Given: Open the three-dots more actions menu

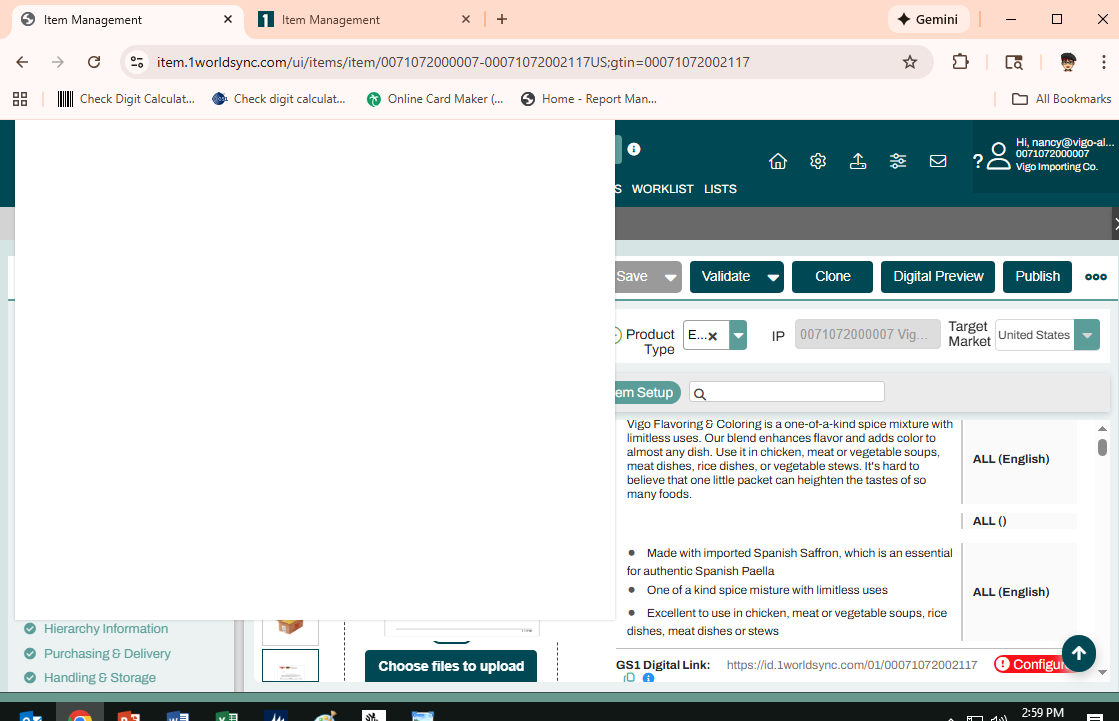Looking at the screenshot, I should [1096, 277].
